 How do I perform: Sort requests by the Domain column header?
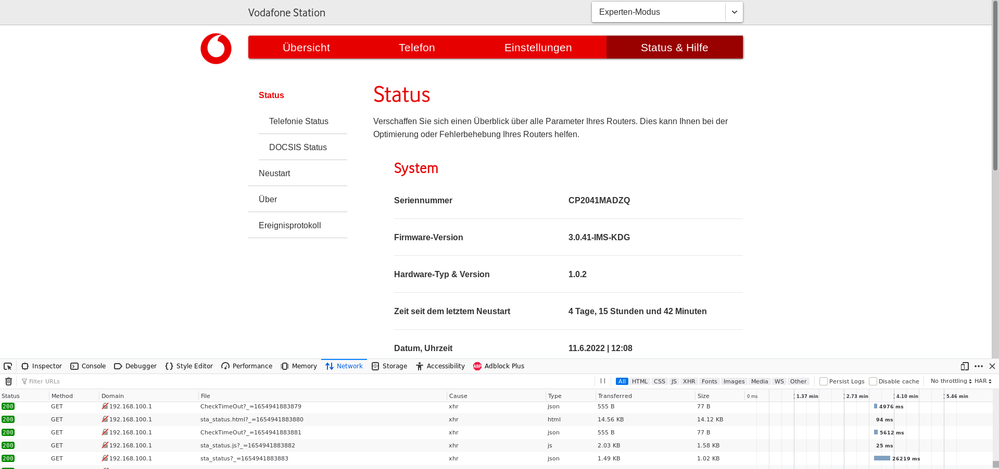(x=148, y=396)
